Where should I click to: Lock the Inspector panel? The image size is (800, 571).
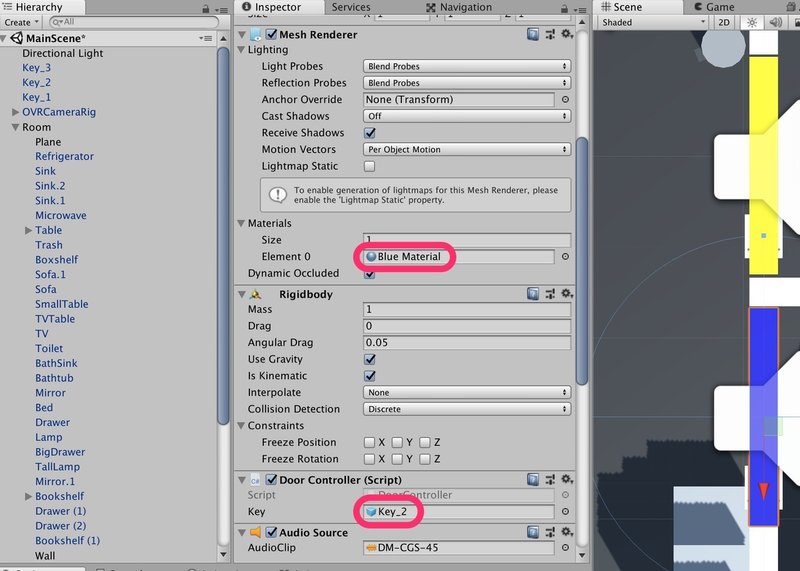pyautogui.click(x=564, y=9)
